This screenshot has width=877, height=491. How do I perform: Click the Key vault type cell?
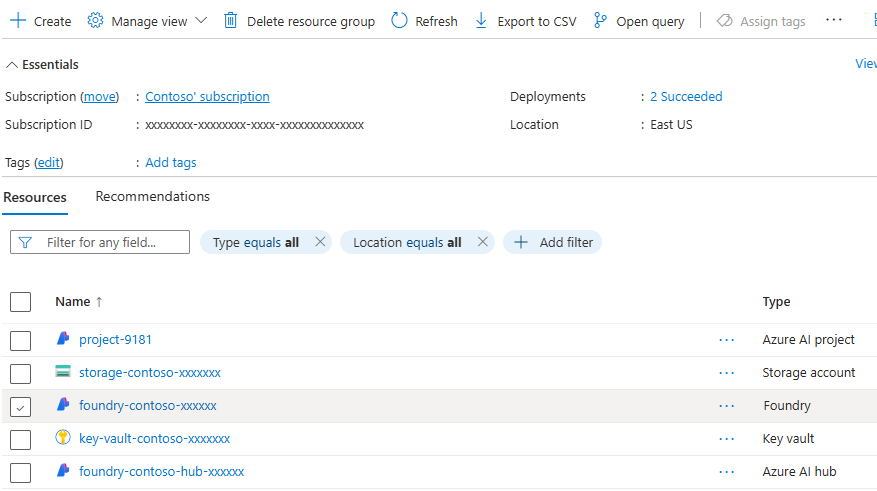788,439
